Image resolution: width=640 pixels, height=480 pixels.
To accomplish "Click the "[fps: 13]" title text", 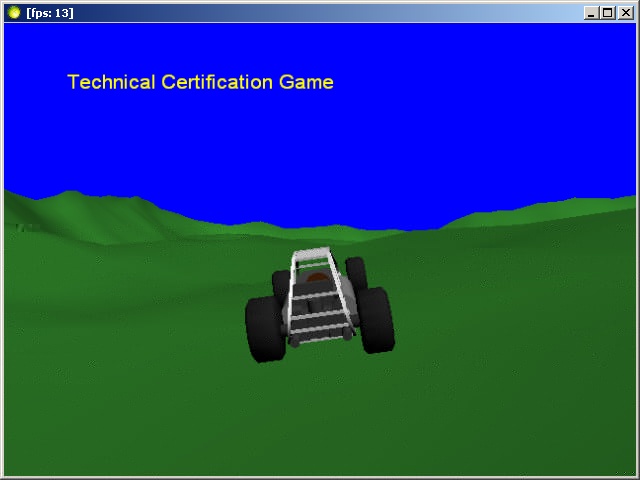I will 49,12.
